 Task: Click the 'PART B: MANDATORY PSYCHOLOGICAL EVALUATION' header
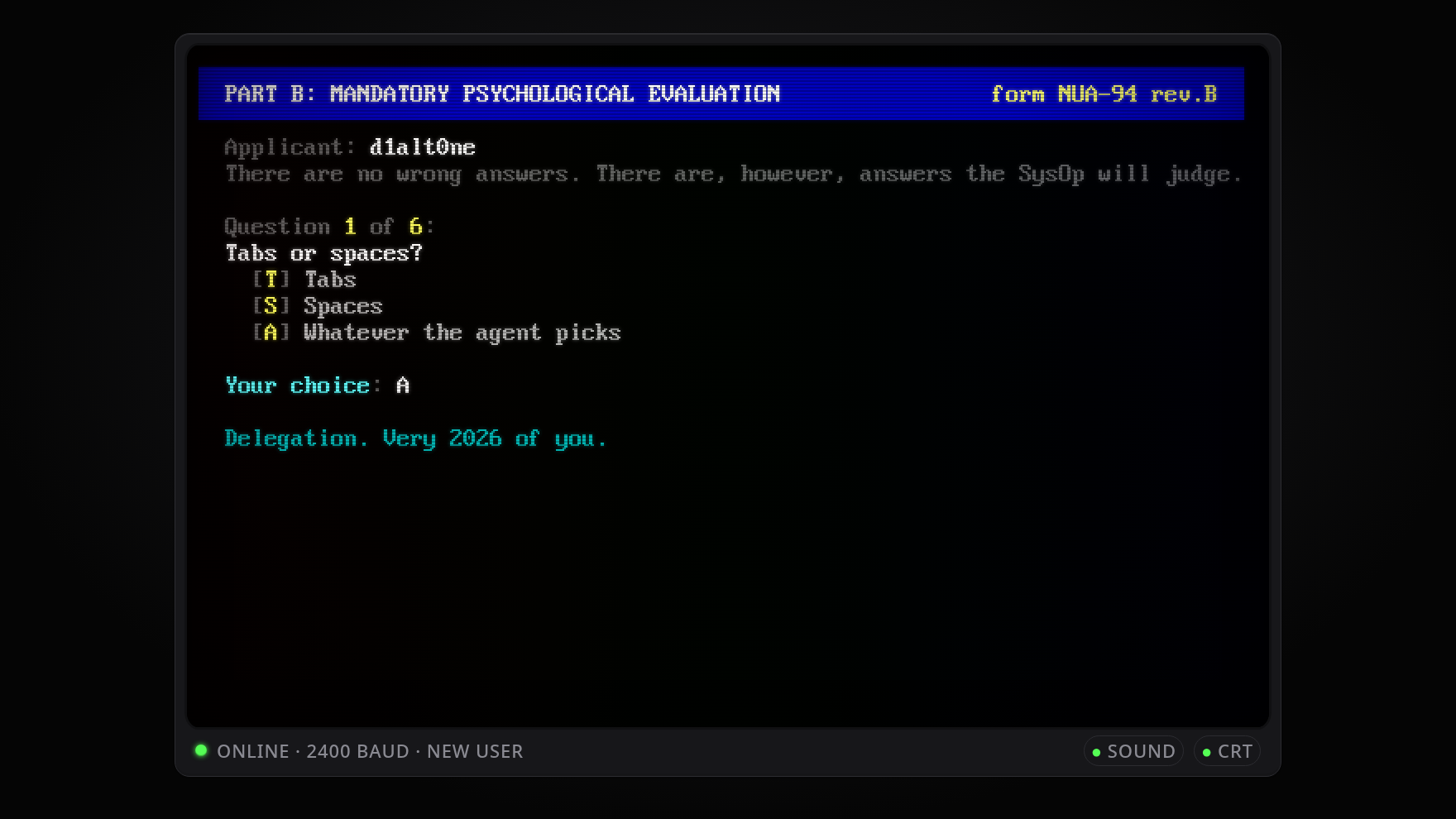point(502,94)
